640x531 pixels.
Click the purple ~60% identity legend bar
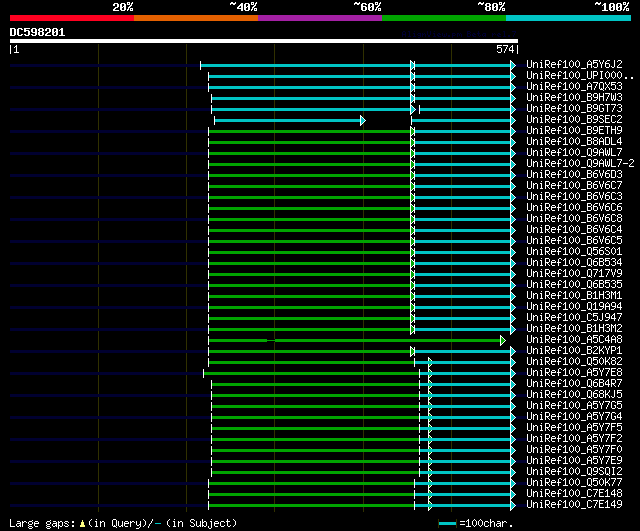(x=320, y=18)
